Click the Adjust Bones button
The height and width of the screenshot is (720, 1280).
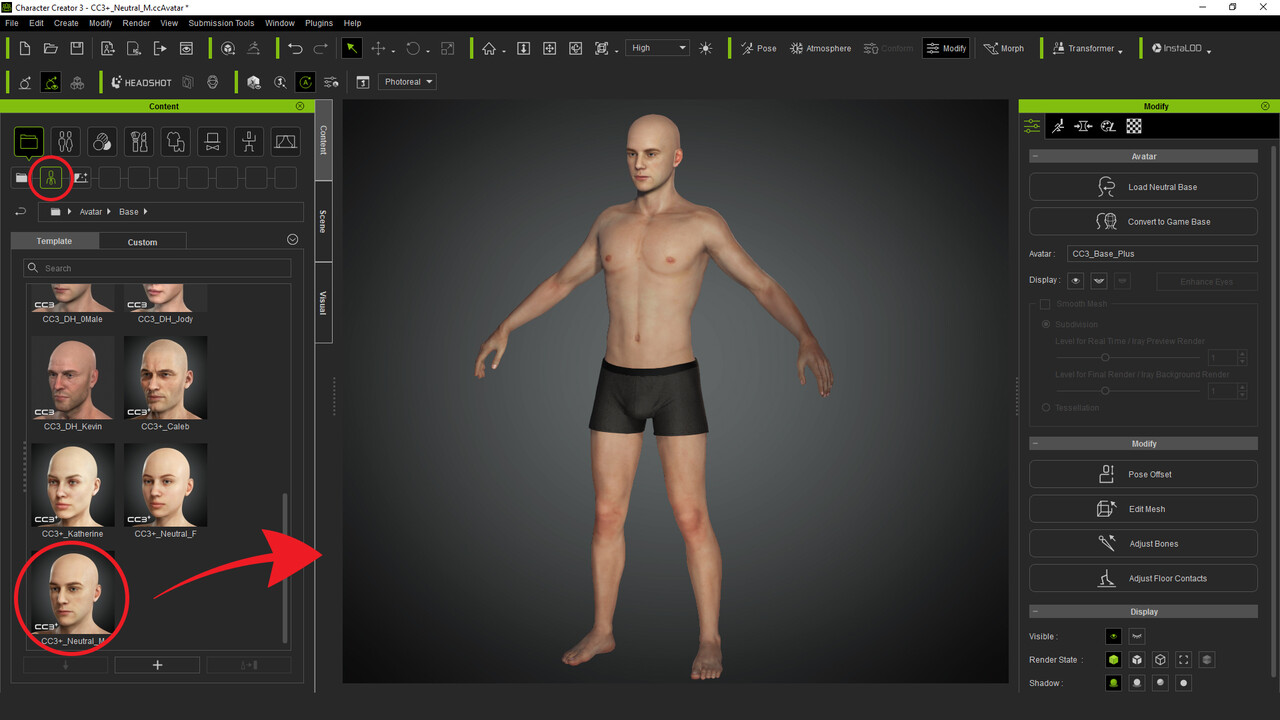pos(1143,543)
